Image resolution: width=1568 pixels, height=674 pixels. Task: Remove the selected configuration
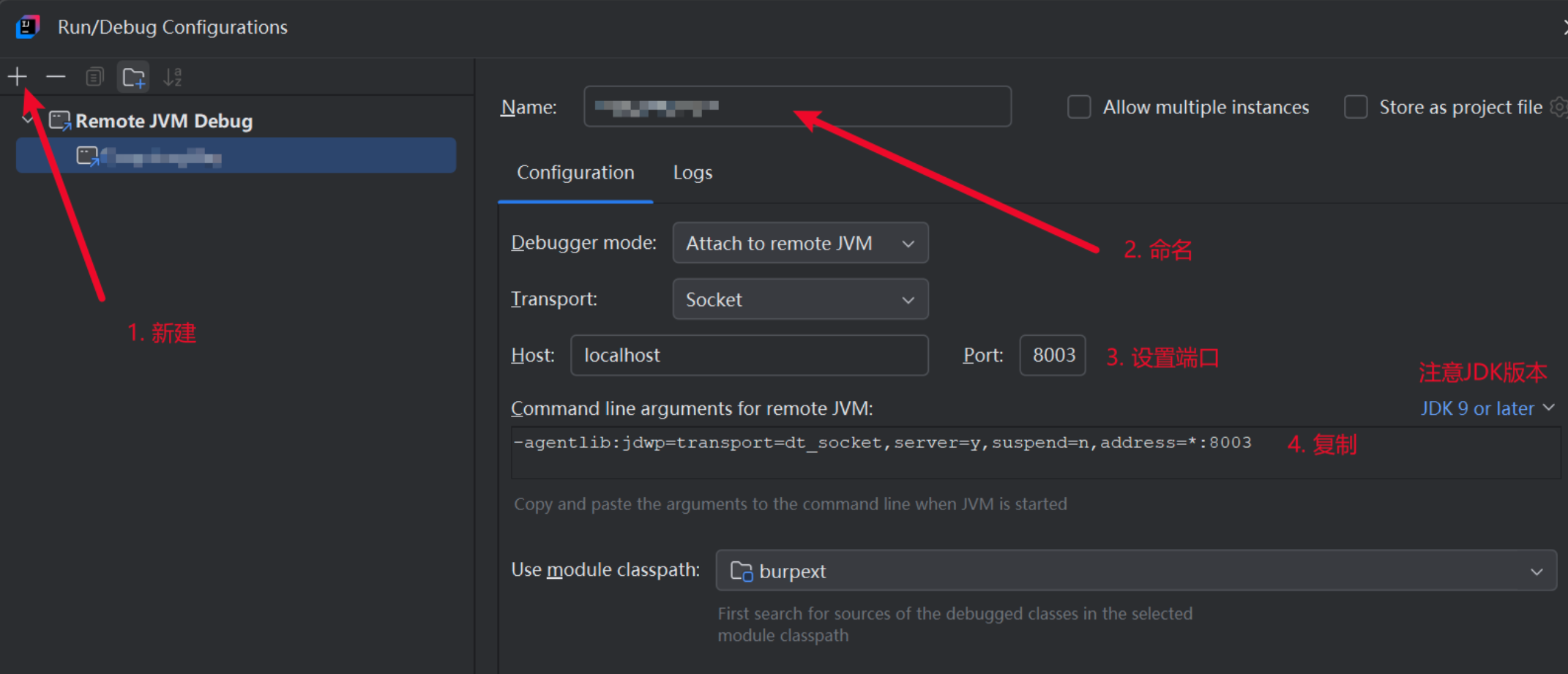coord(56,76)
